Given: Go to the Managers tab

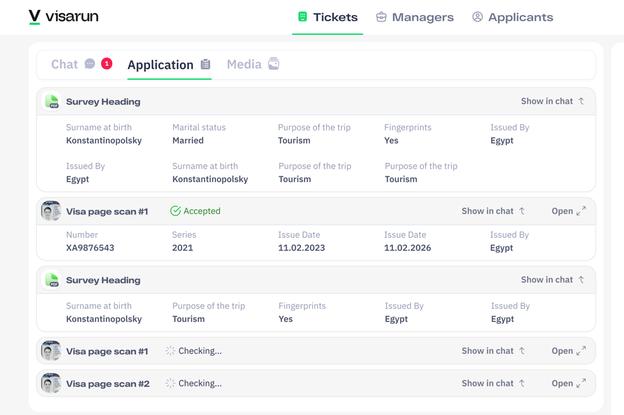Looking at the screenshot, I should [415, 17].
